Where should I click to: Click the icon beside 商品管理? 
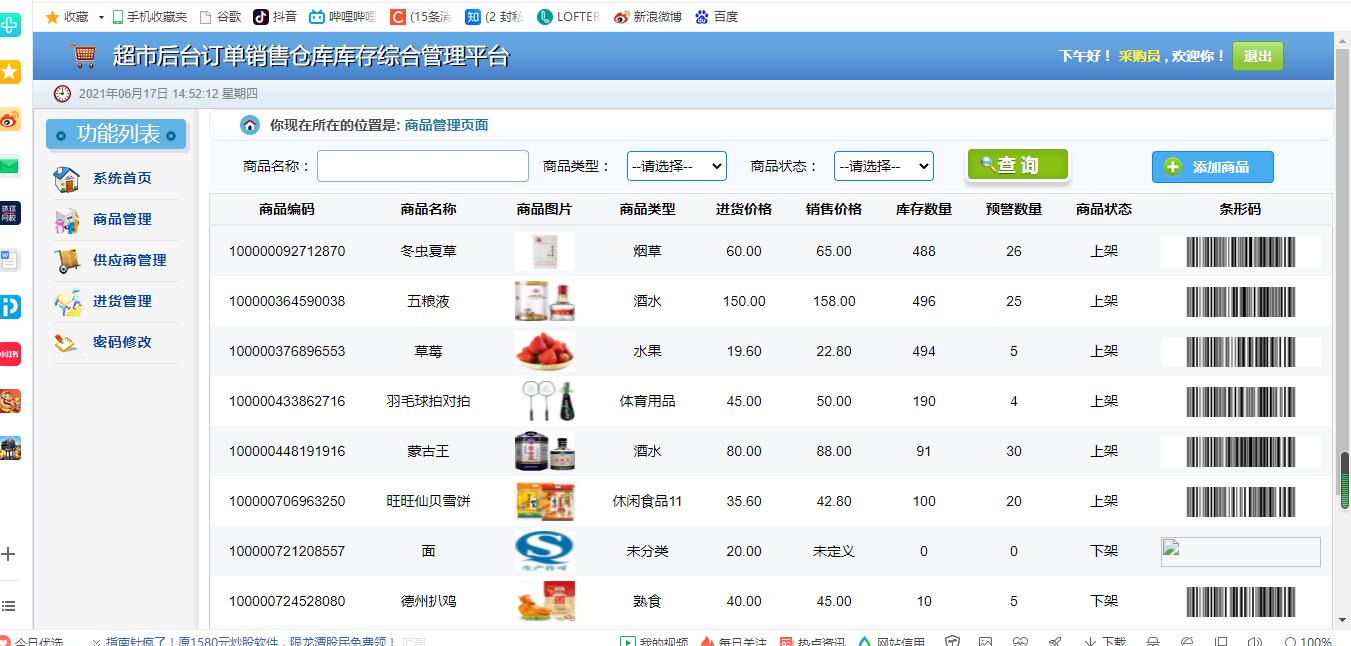tap(67, 220)
